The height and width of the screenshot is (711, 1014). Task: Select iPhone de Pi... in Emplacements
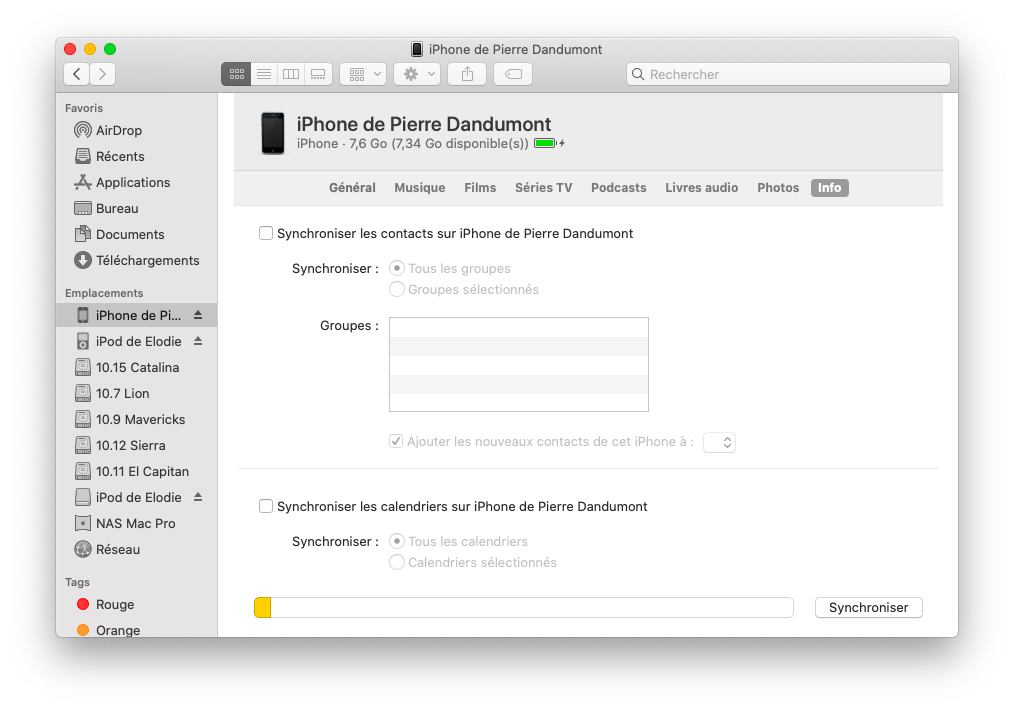(136, 315)
